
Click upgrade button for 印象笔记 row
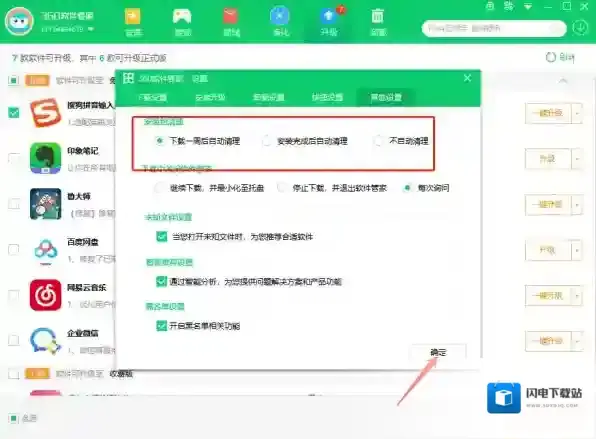coord(548,158)
